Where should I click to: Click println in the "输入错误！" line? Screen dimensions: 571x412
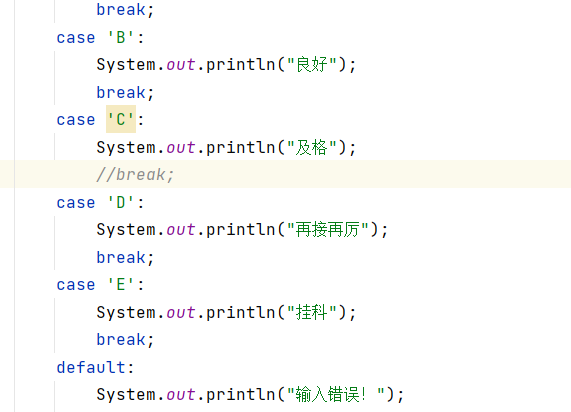point(241,395)
